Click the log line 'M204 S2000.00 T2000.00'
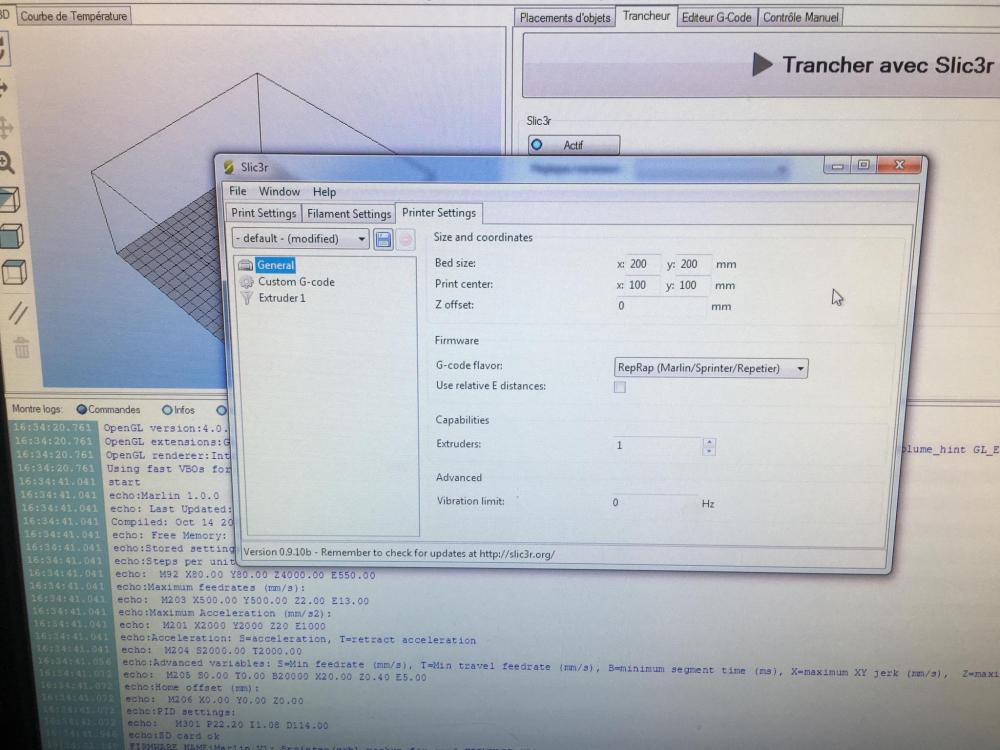This screenshot has width=1000, height=750. [233, 651]
